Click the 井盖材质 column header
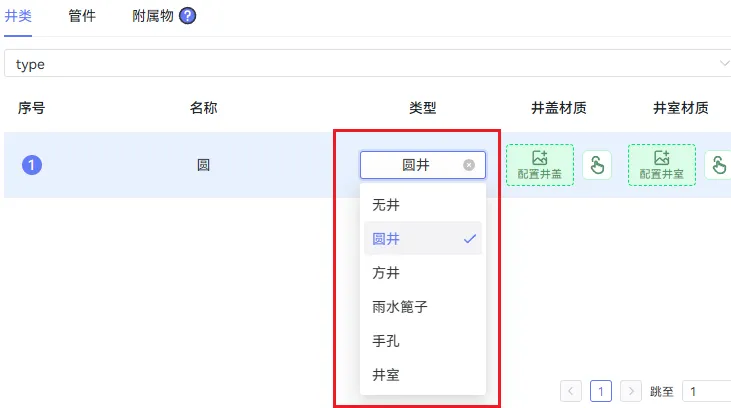Image resolution: width=731 pixels, height=408 pixels. (559, 108)
